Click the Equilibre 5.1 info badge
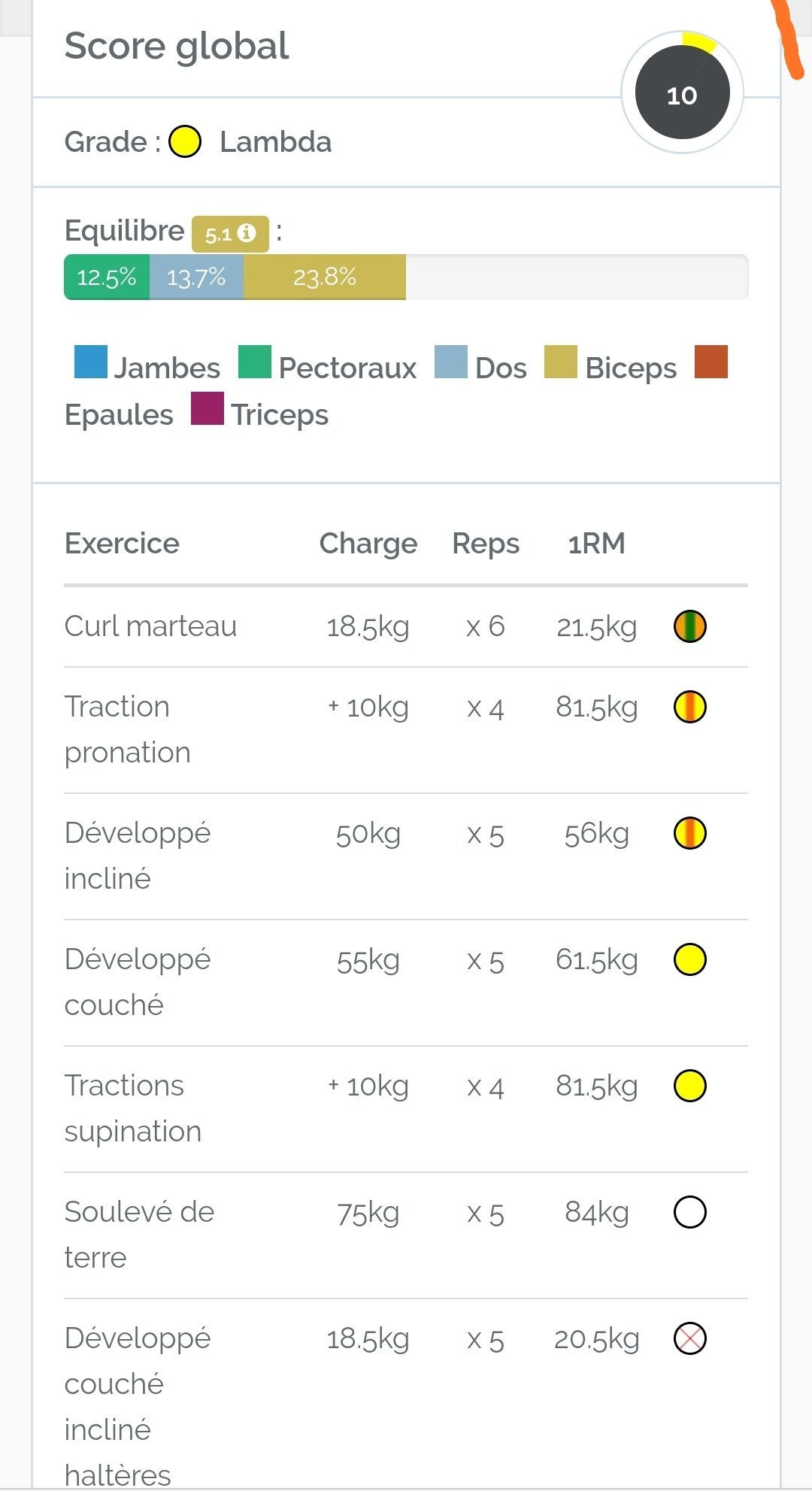Image resolution: width=812 pixels, height=1491 pixels. tap(230, 234)
